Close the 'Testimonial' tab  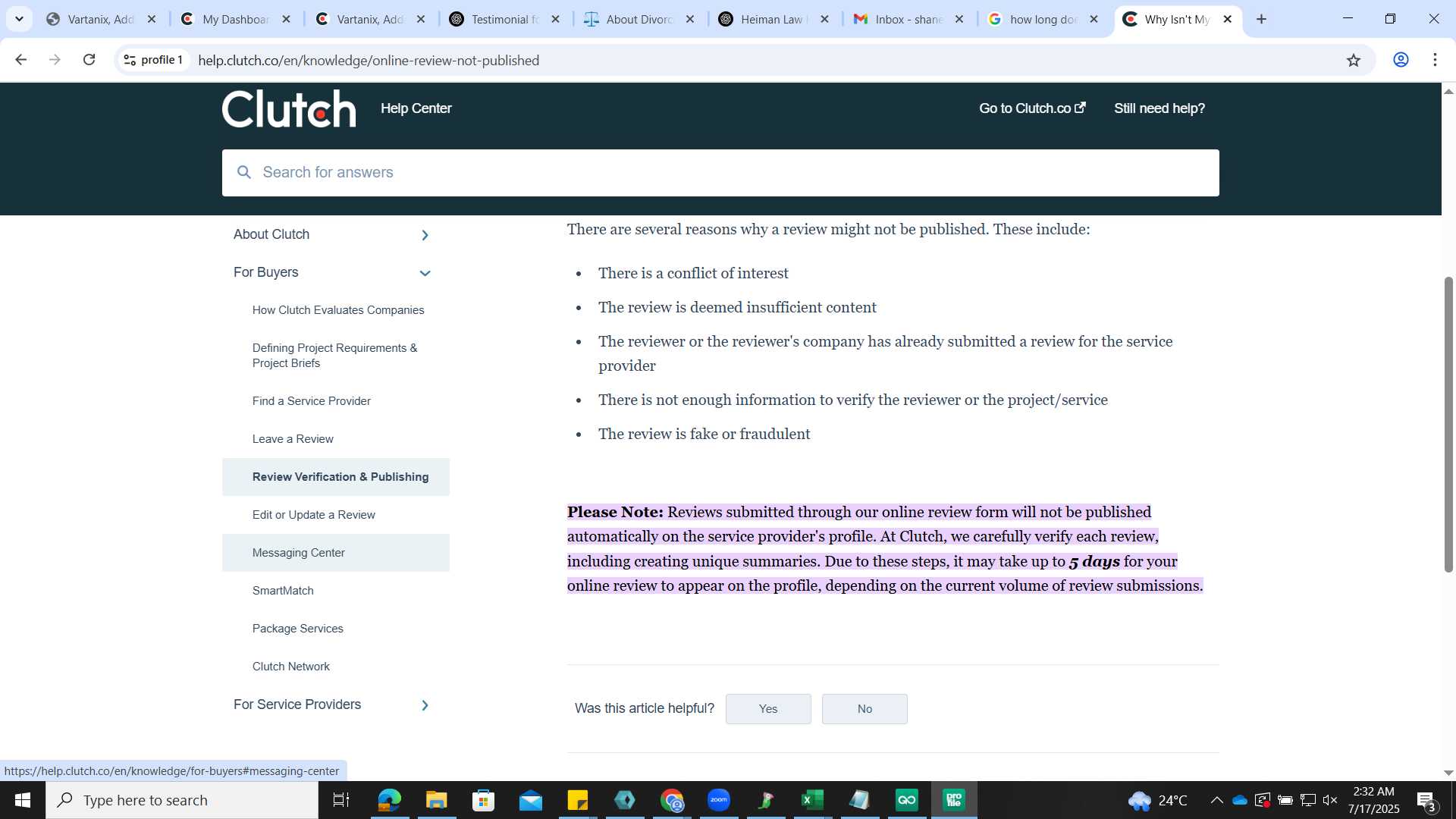tap(555, 19)
